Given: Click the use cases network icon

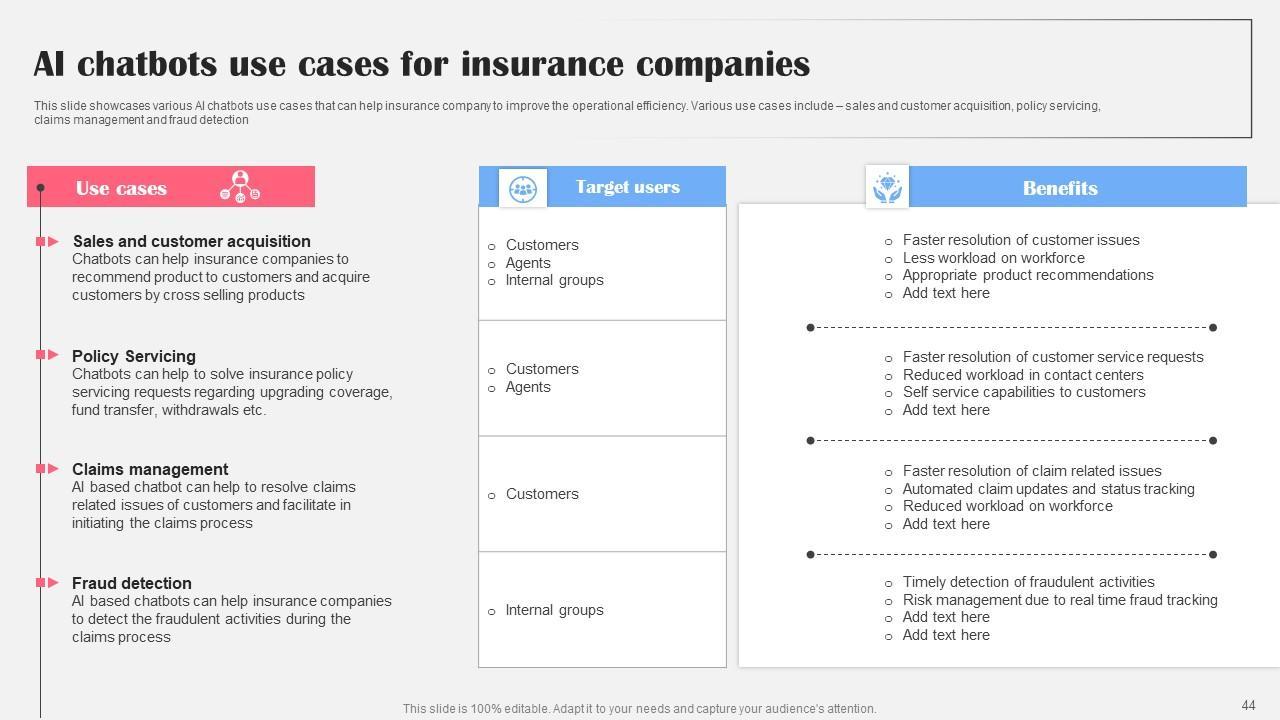Looking at the screenshot, I should [239, 187].
